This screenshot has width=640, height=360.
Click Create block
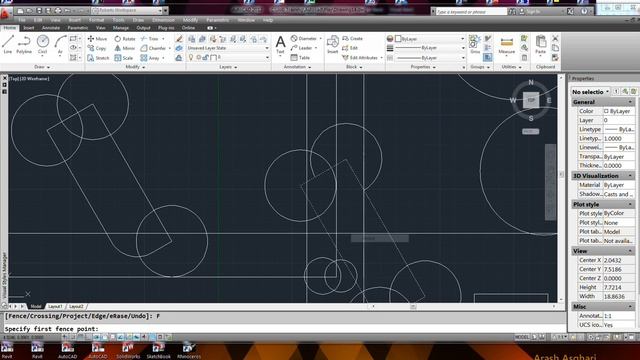pos(352,38)
